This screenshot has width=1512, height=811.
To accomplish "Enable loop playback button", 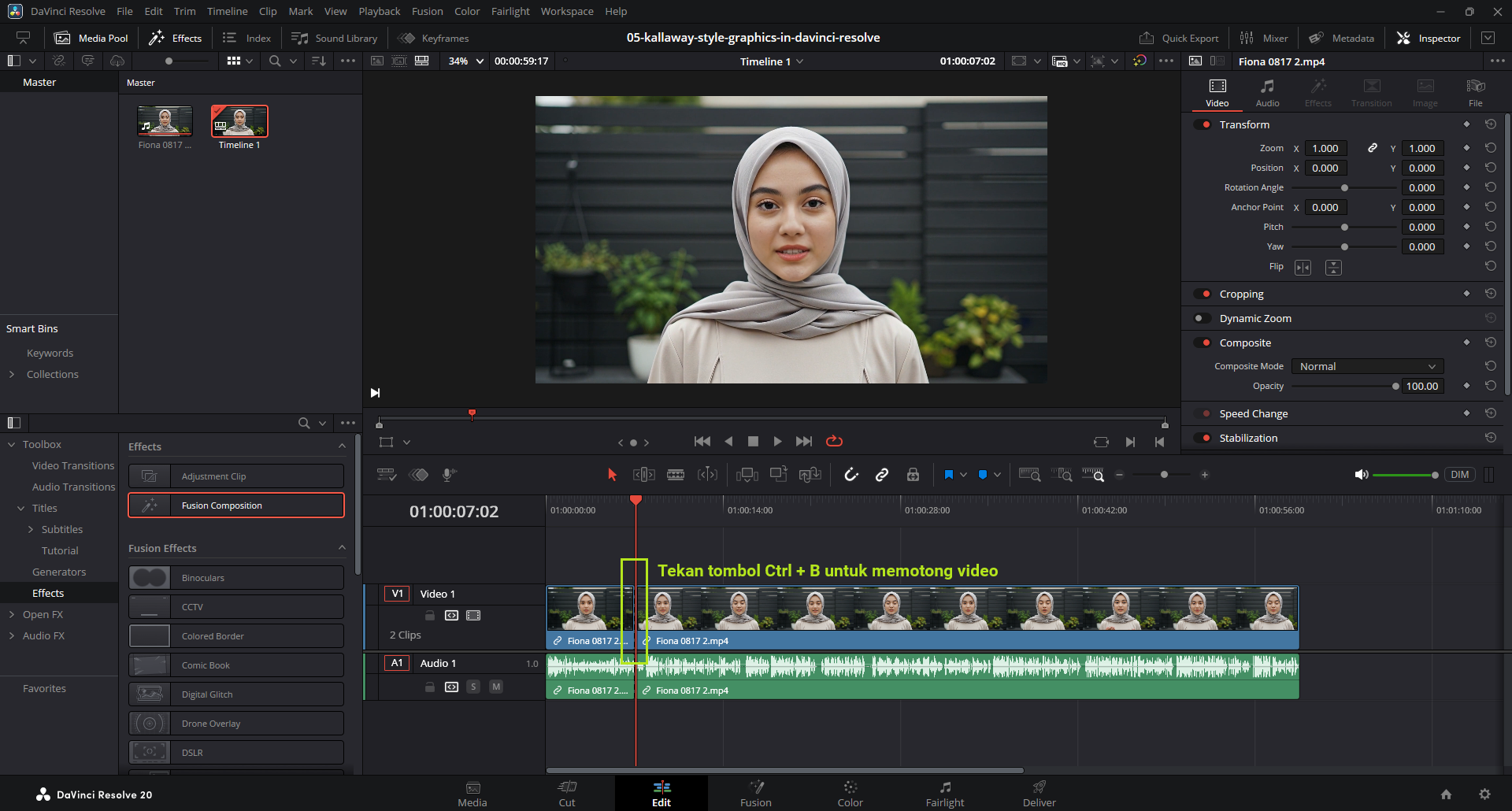I will tap(834, 442).
